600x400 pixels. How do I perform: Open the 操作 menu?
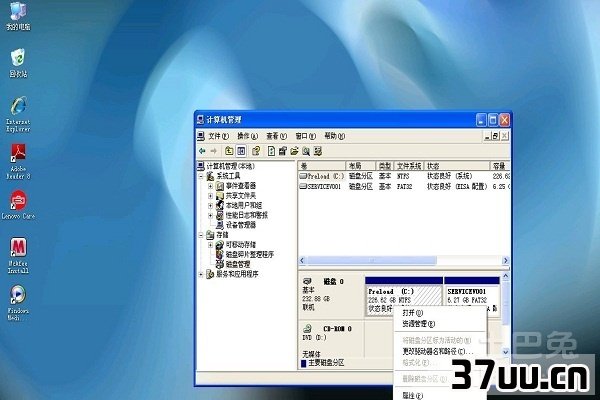tap(248, 136)
